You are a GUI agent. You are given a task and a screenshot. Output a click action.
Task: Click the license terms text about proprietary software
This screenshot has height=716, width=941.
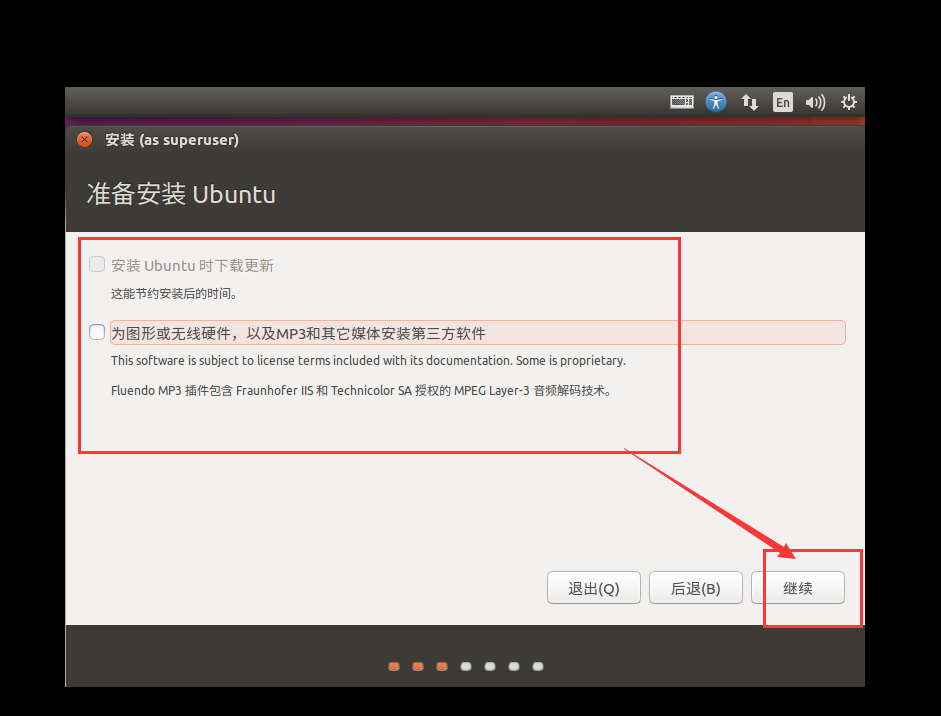pyautogui.click(x=368, y=361)
